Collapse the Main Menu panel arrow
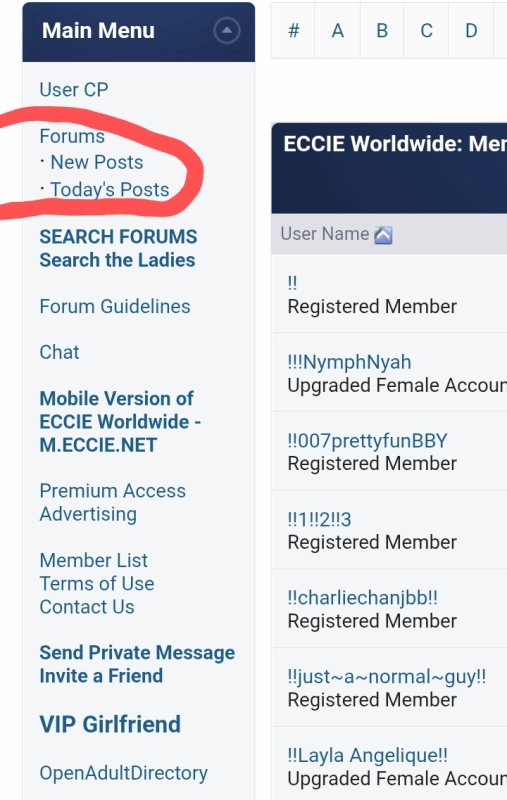 click(x=227, y=31)
